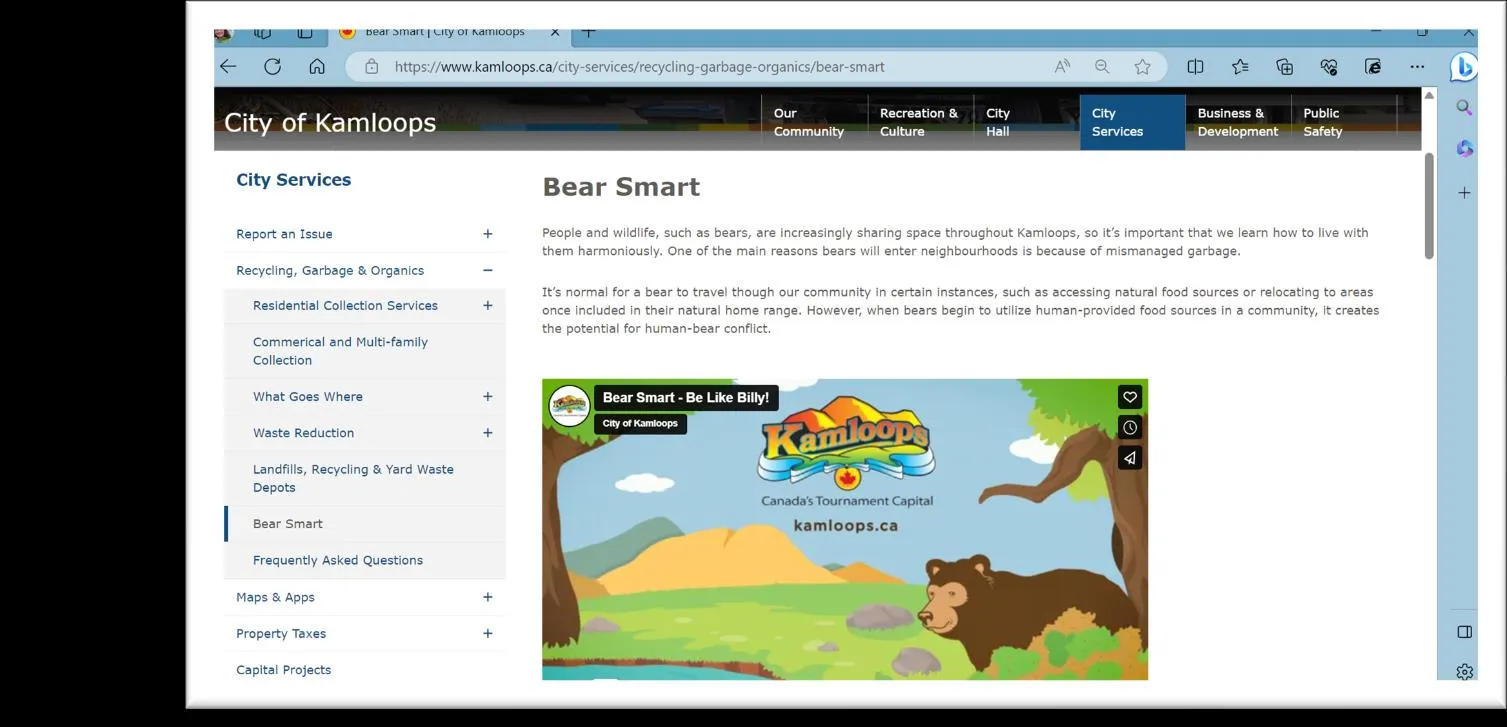The width and height of the screenshot is (1507, 727).
Task: Open Public Safety menu
Action: pyautogui.click(x=1344, y=122)
